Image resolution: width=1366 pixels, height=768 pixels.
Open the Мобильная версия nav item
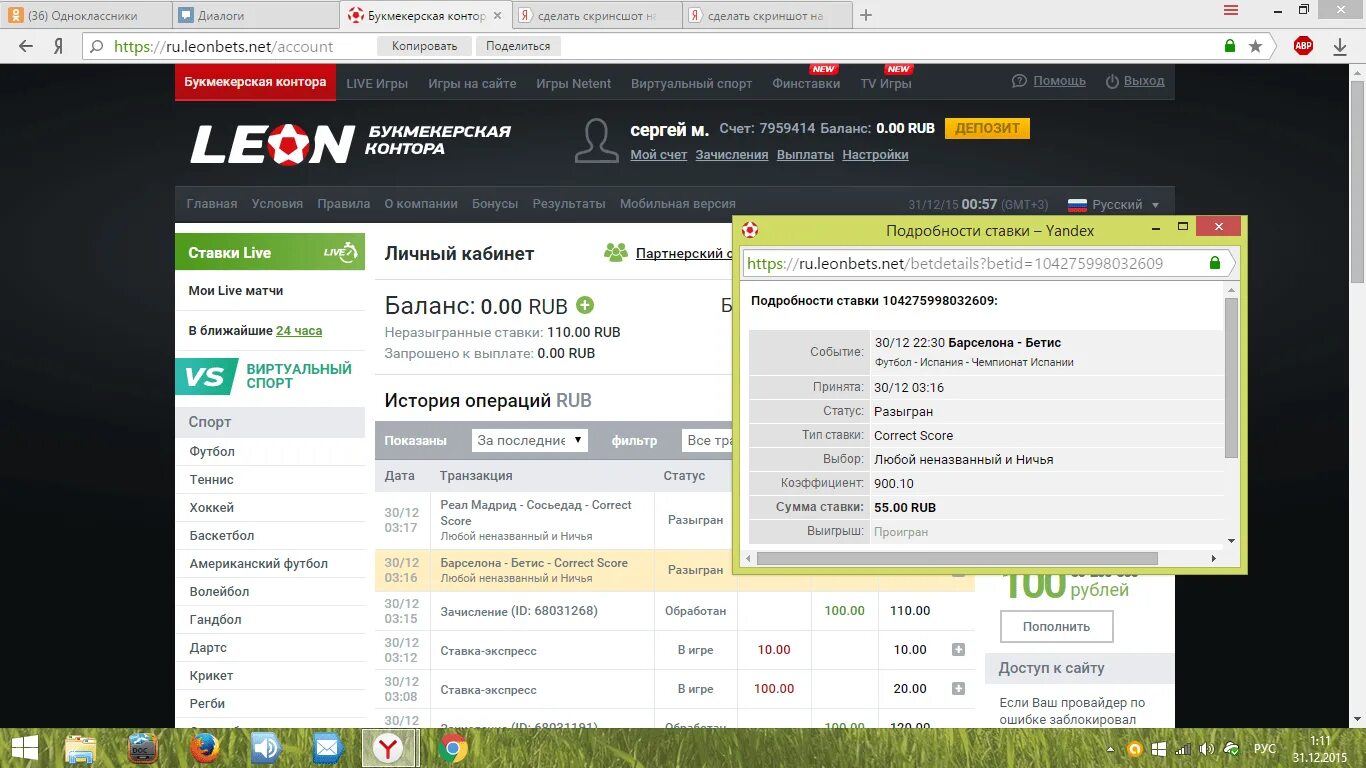coord(678,204)
